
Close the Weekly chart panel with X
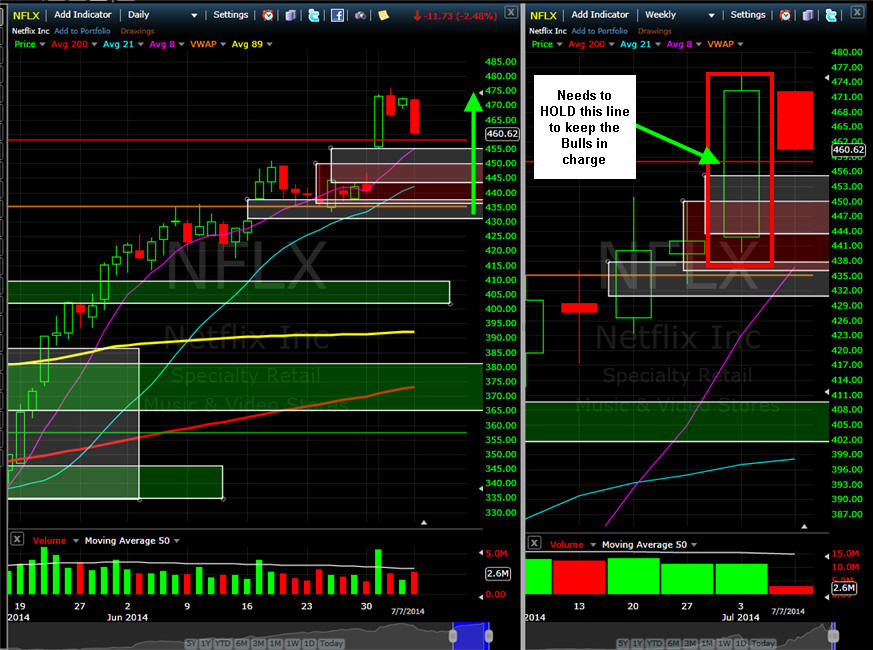tap(857, 11)
